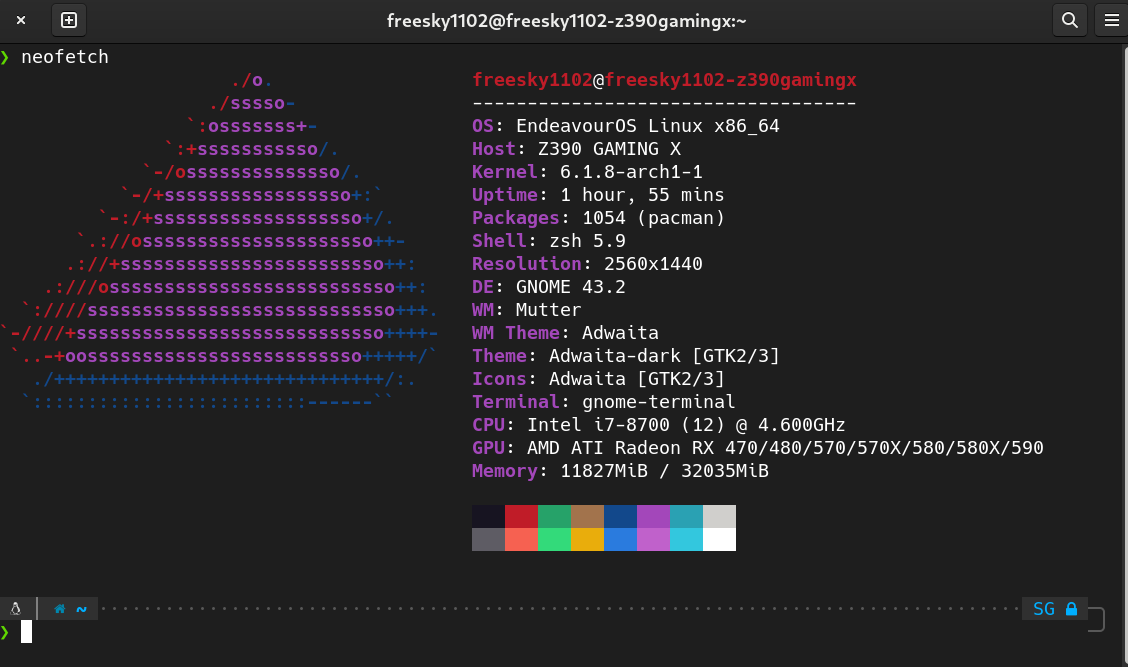Click the yellow swatch in bottom row

(588, 540)
